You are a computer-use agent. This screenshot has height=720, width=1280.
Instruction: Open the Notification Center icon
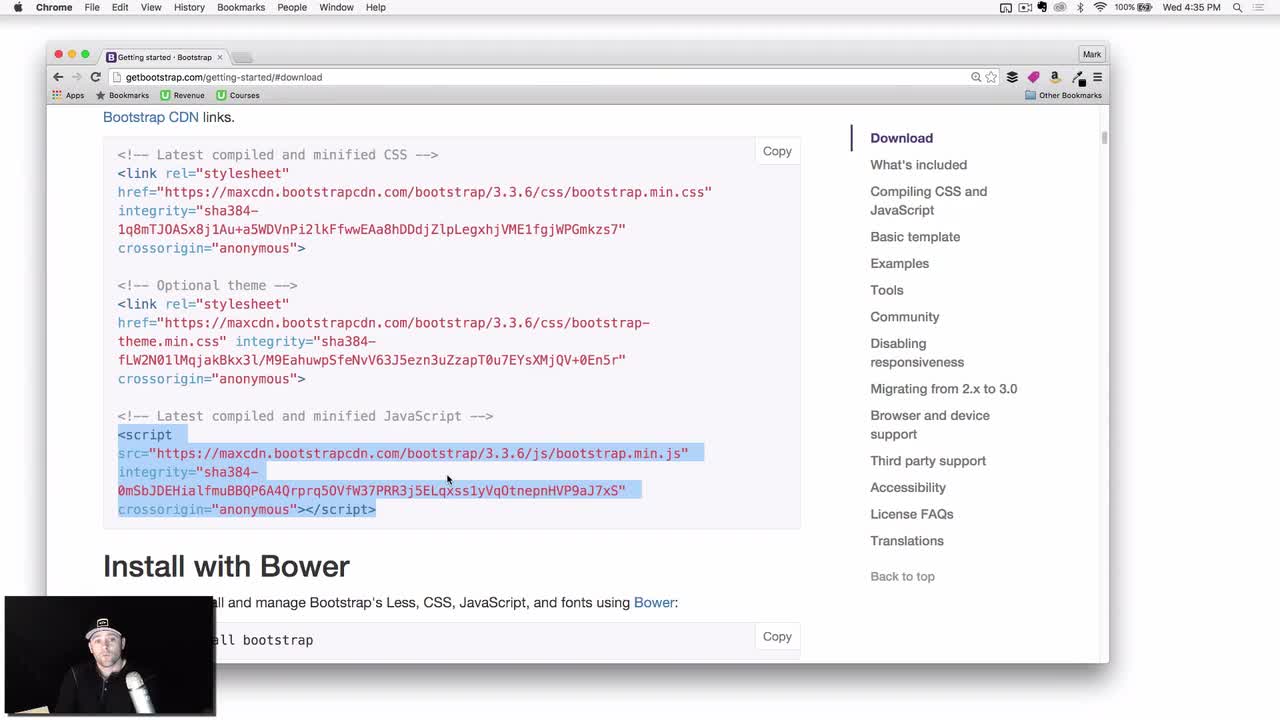coord(1260,7)
